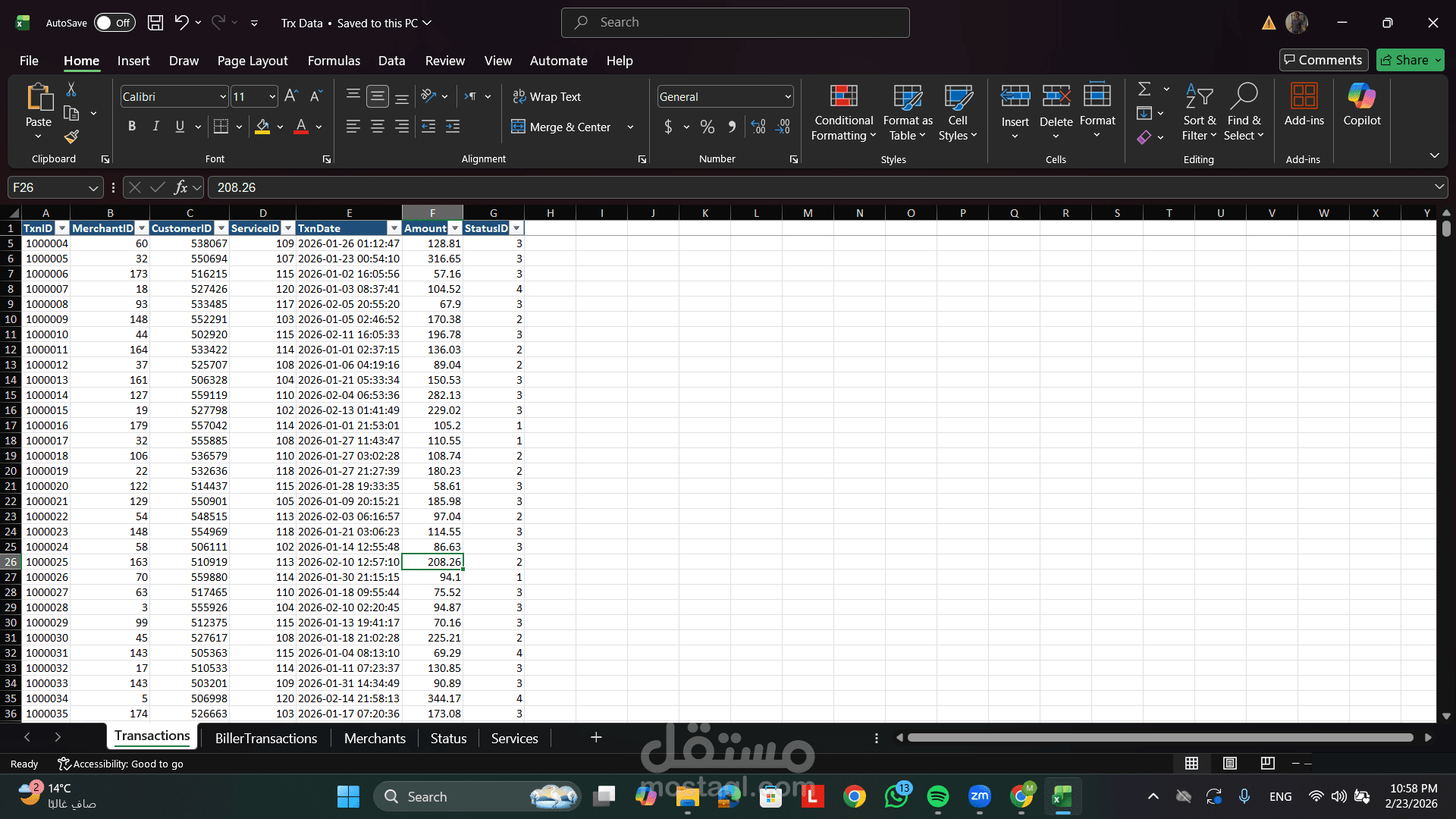This screenshot has width=1456, height=819.
Task: Toggle Wrap Text on selected cell
Action: point(547,96)
